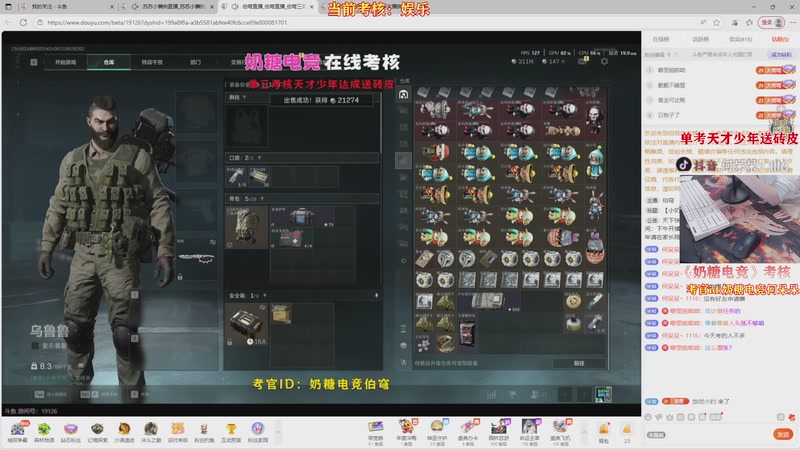The height and width of the screenshot is (450, 800).
Task: Click the warehouse home icon beside inventory
Action: click(404, 94)
